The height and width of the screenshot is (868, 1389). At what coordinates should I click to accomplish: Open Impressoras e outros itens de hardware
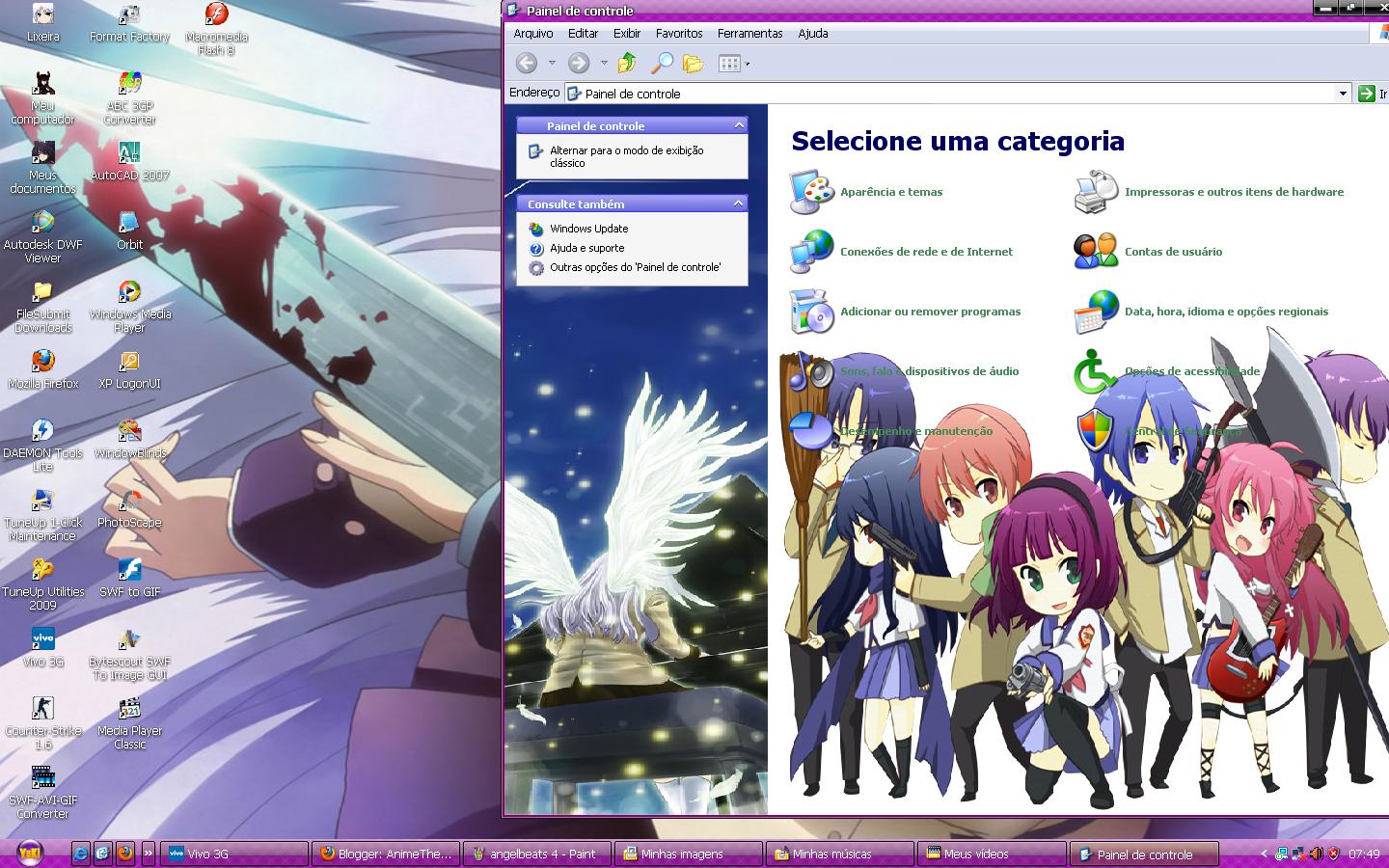tap(1234, 192)
